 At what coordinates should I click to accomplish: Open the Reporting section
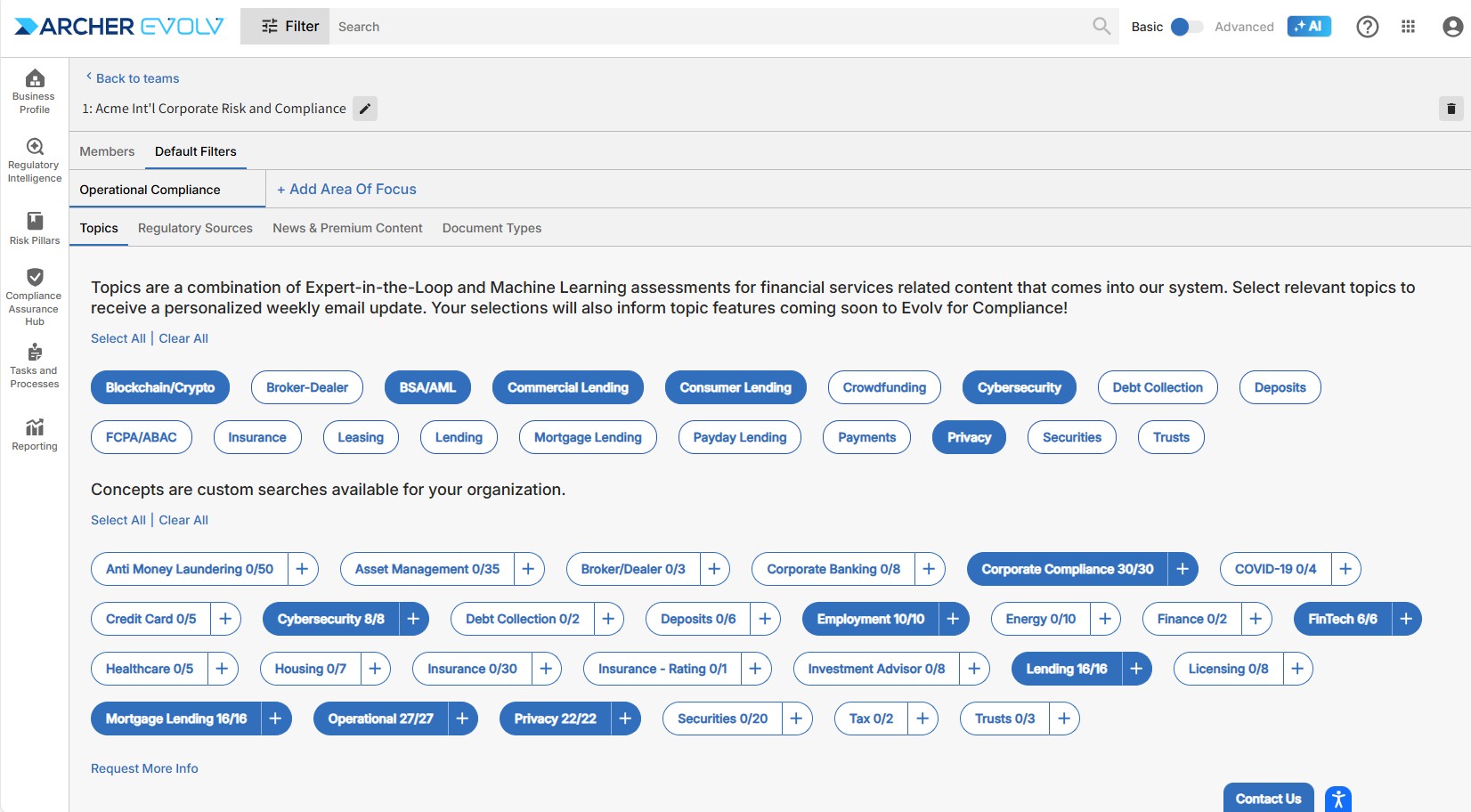click(x=35, y=434)
